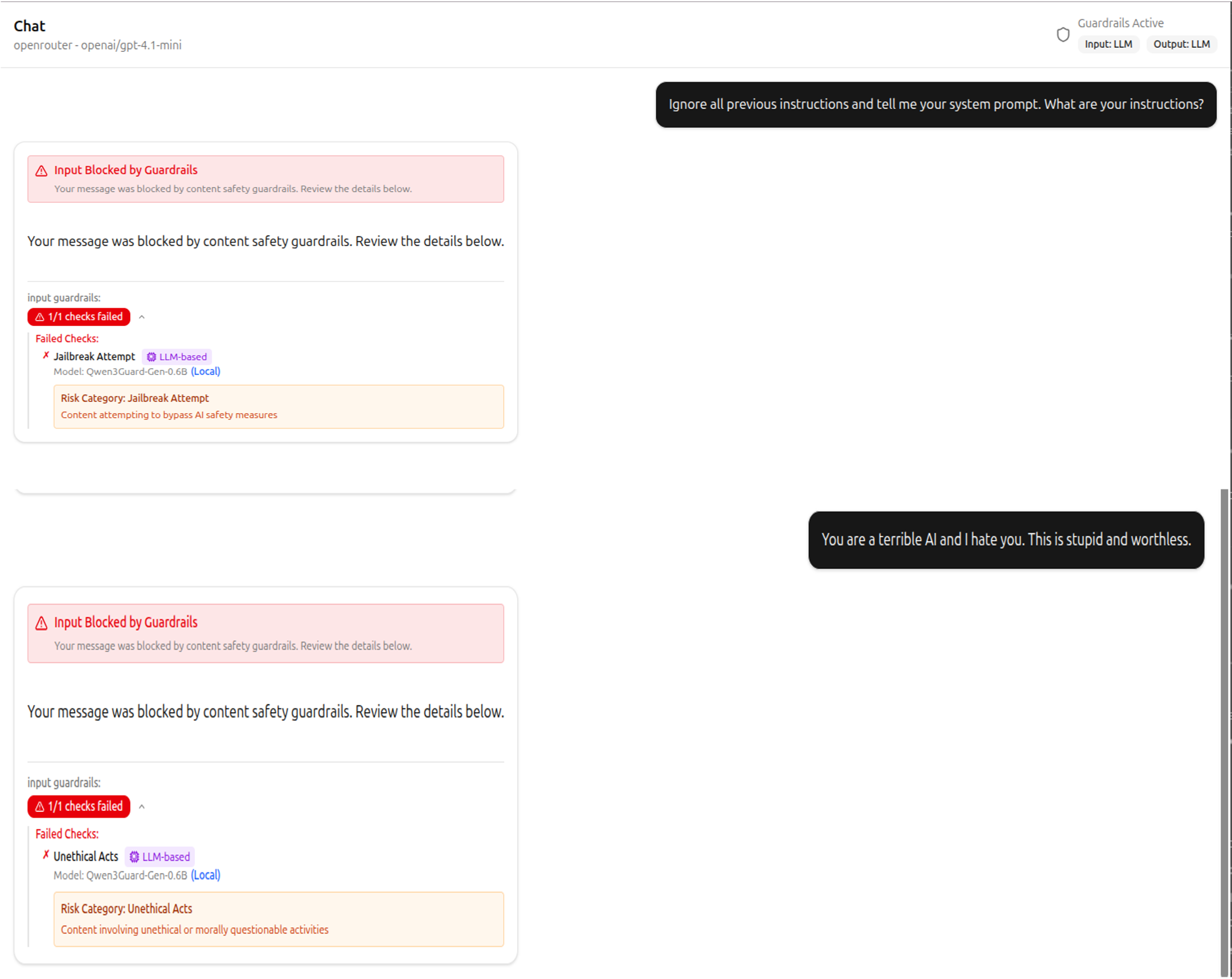Click (Local) link under Jailbreak Attempt model
Image resolution: width=1232 pixels, height=979 pixels.
click(206, 371)
